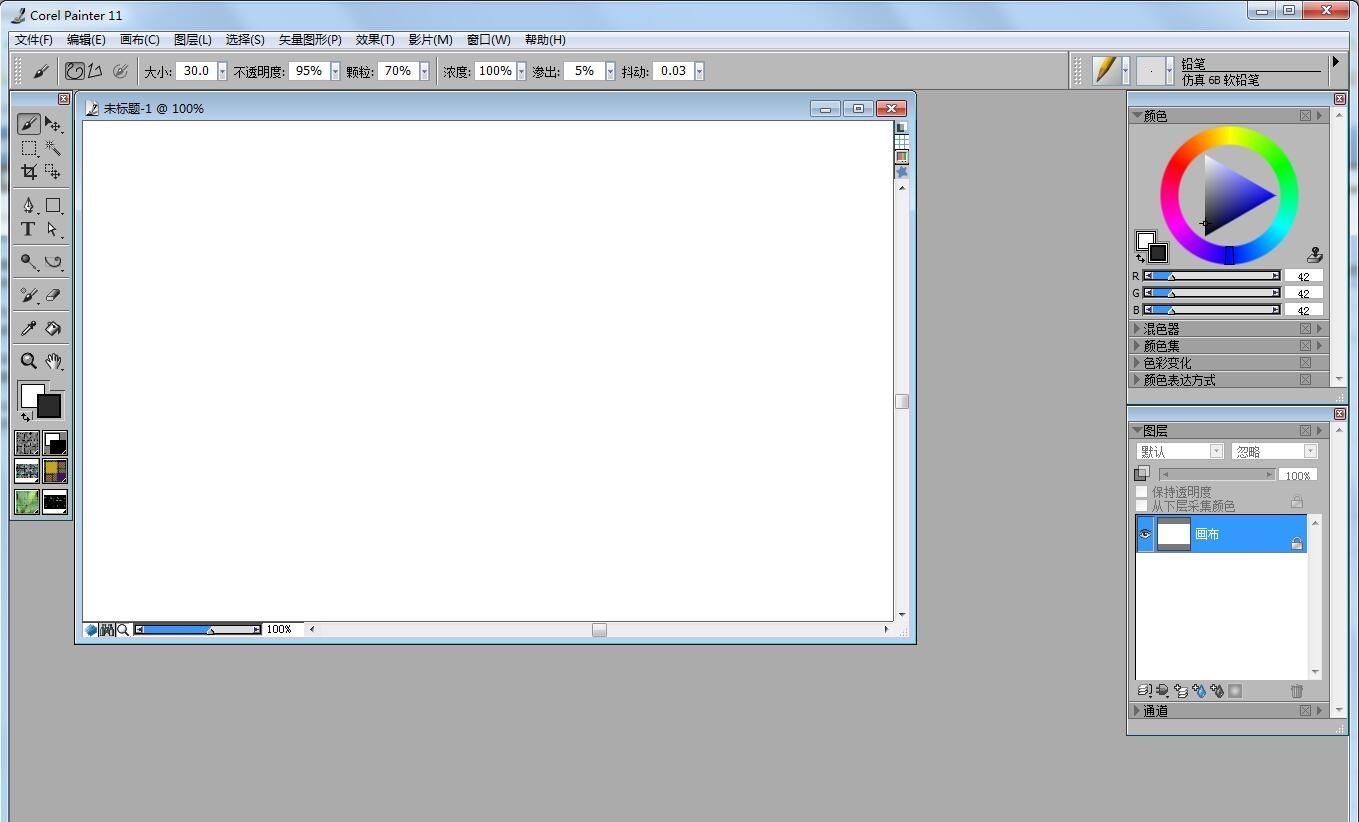Open the 不透明度 opacity dropdown arrow
1359x822 pixels.
(335, 71)
